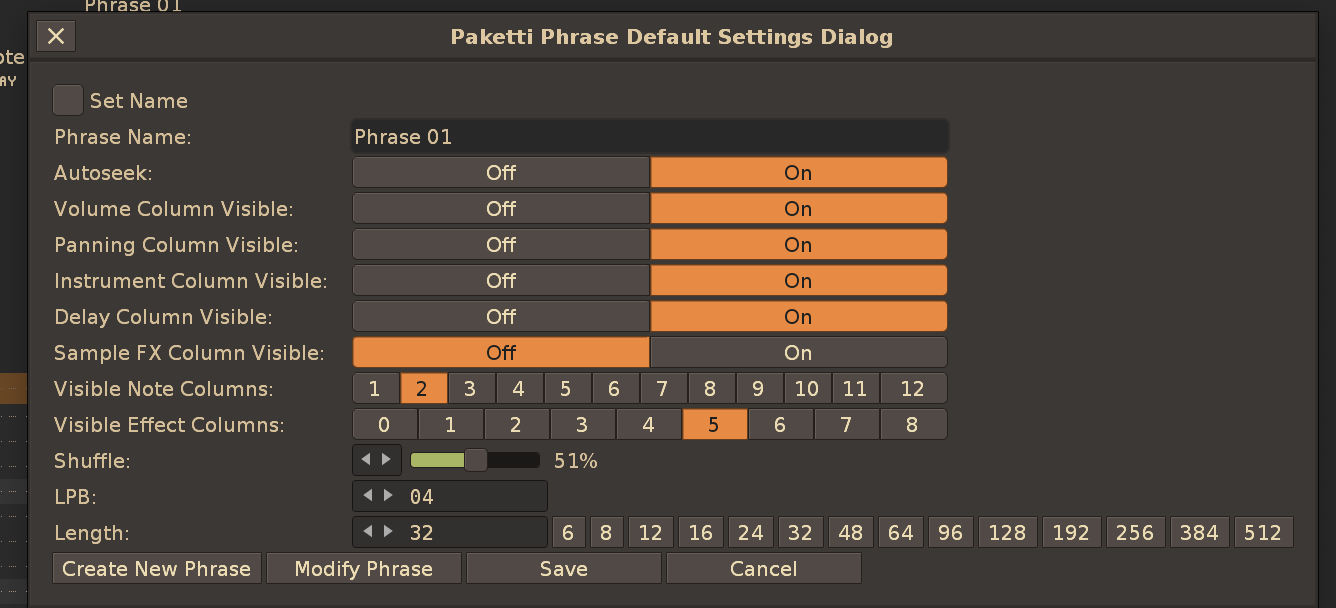The width and height of the screenshot is (1336, 608).
Task: Choose length preset 128
Action: [x=1007, y=532]
